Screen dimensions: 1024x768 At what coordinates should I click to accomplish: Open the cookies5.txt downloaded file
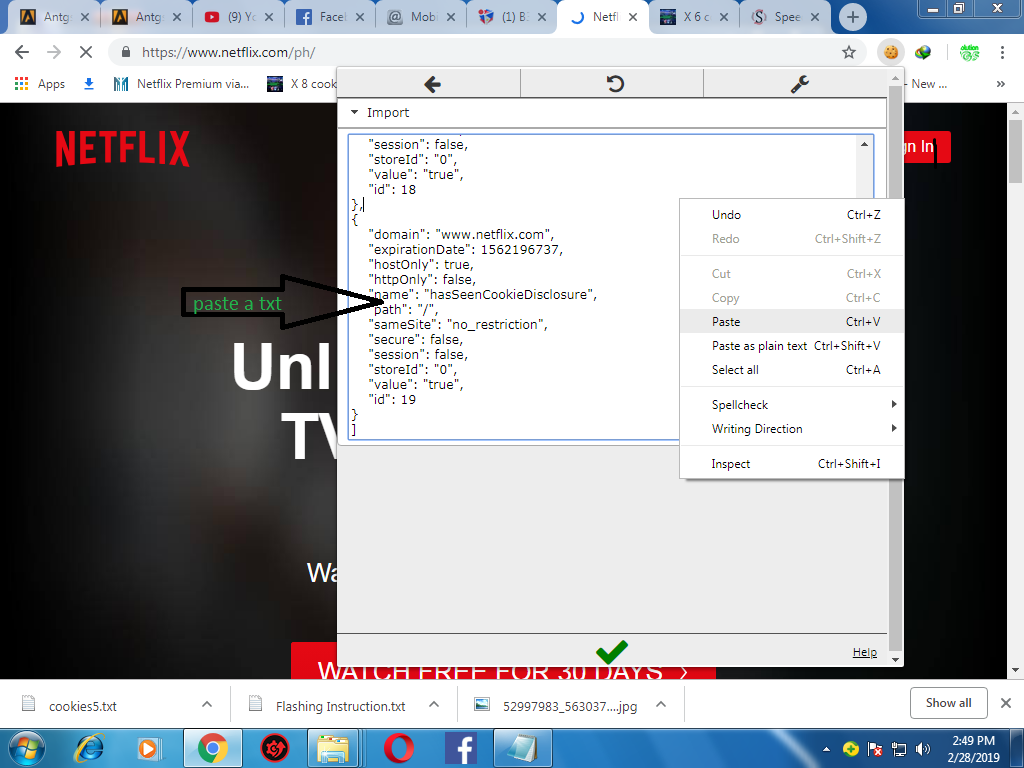(82, 705)
